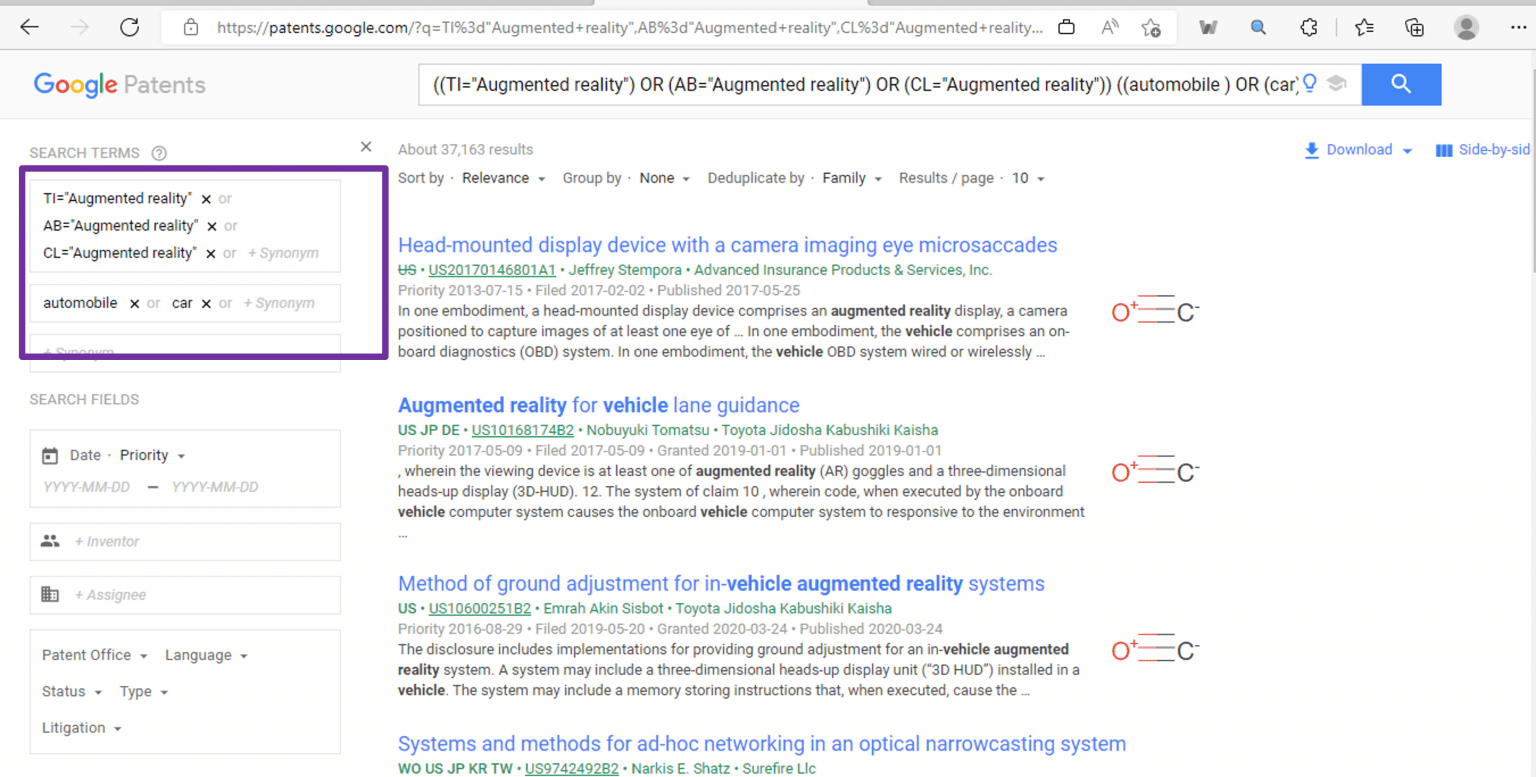This screenshot has height=777, width=1536.
Task: Open the Group by None dropdown
Action: (662, 178)
